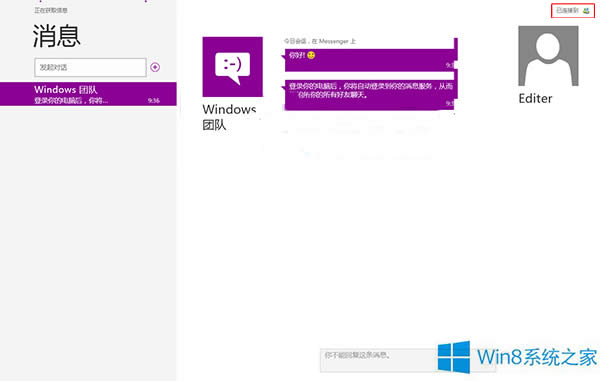
Task: Focus the 发起对话 start-conversation field
Action: [90, 67]
